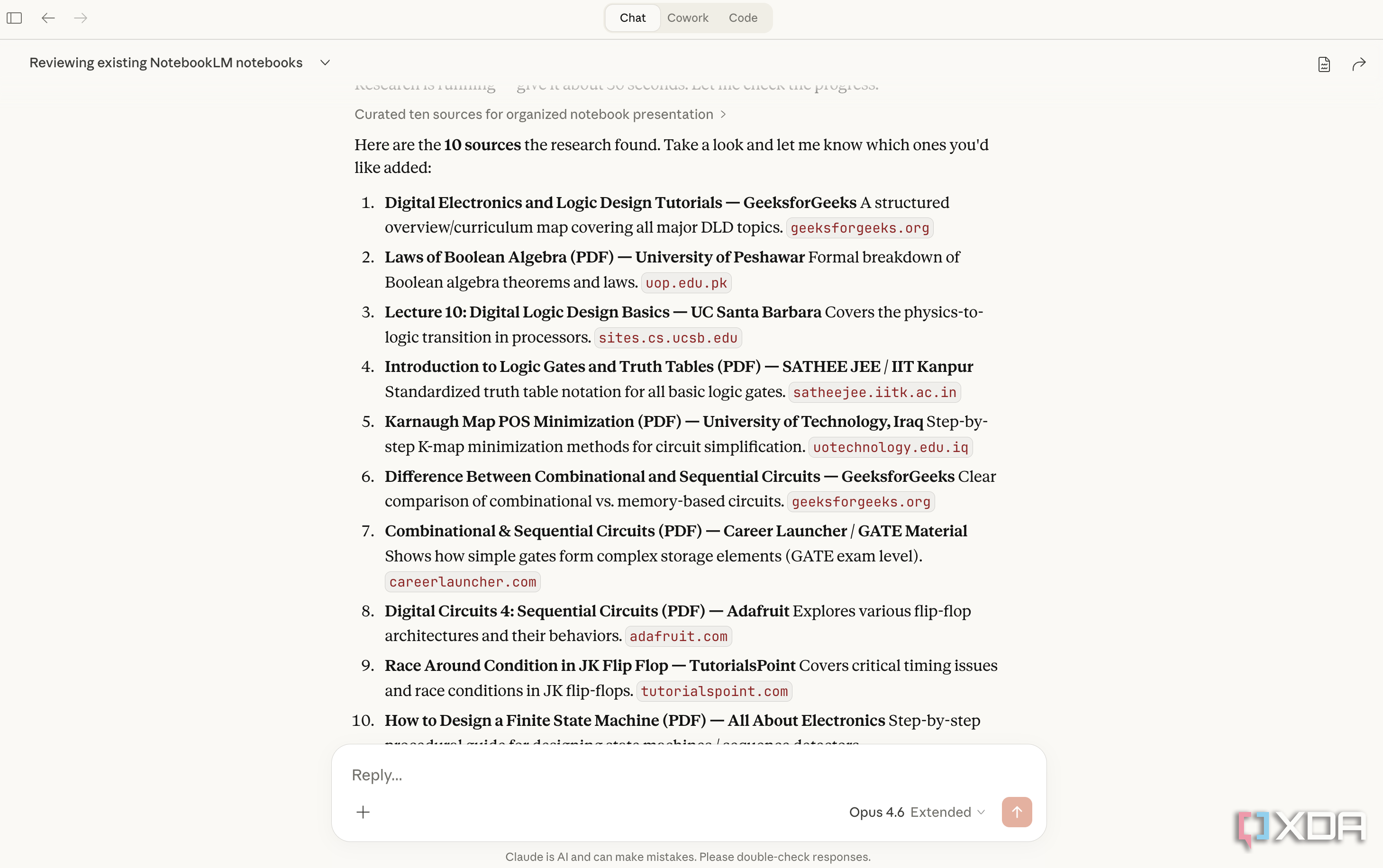Toggle the sidebar panel icon
1383x868 pixels.
[14, 18]
